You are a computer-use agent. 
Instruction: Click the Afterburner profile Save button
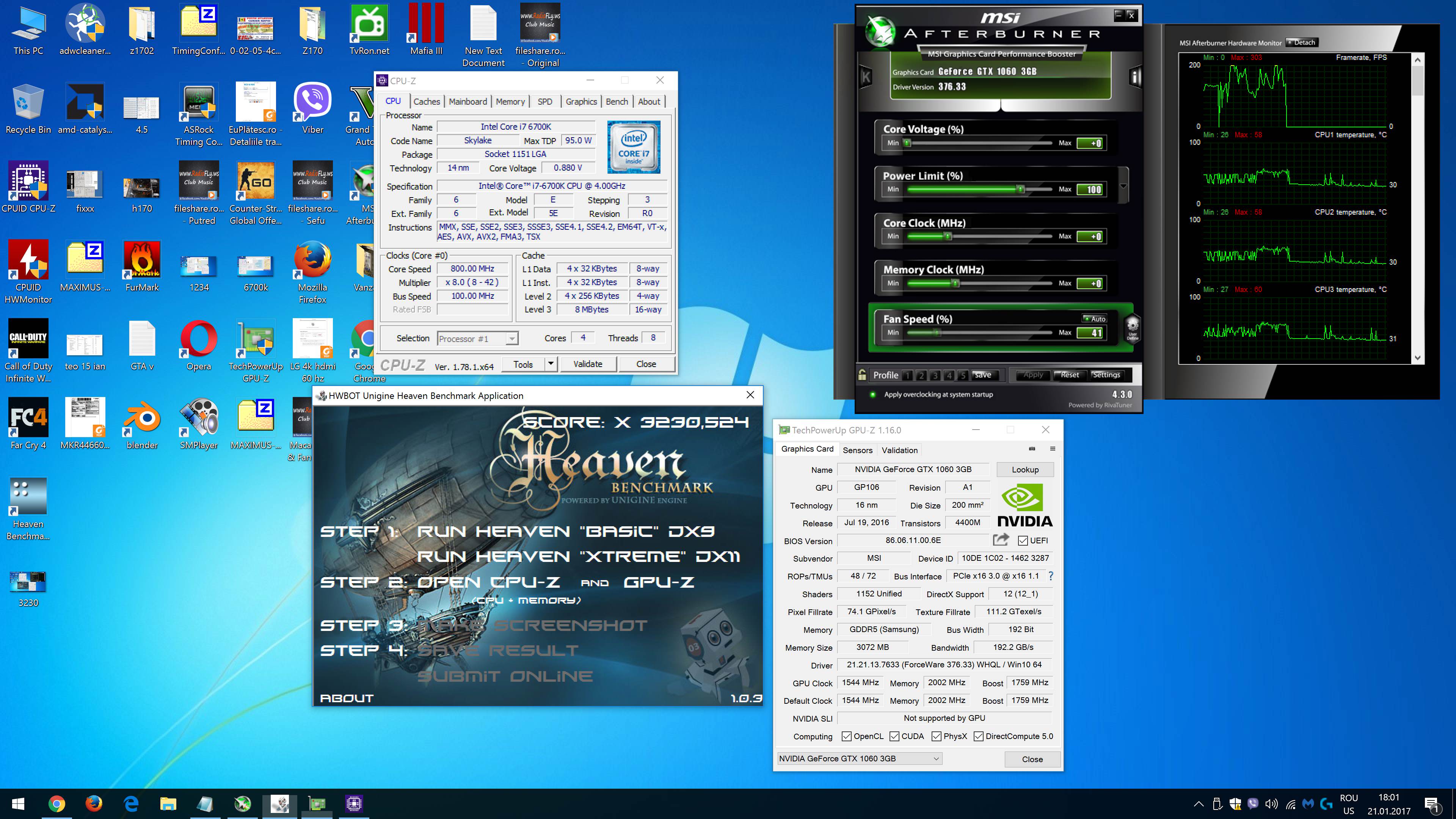983,375
